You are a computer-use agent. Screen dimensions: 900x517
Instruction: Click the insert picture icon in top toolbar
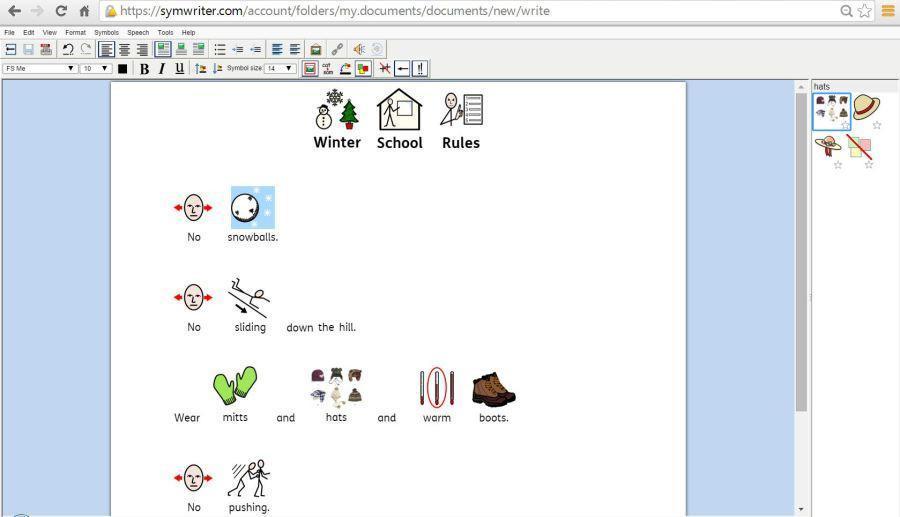(x=316, y=49)
